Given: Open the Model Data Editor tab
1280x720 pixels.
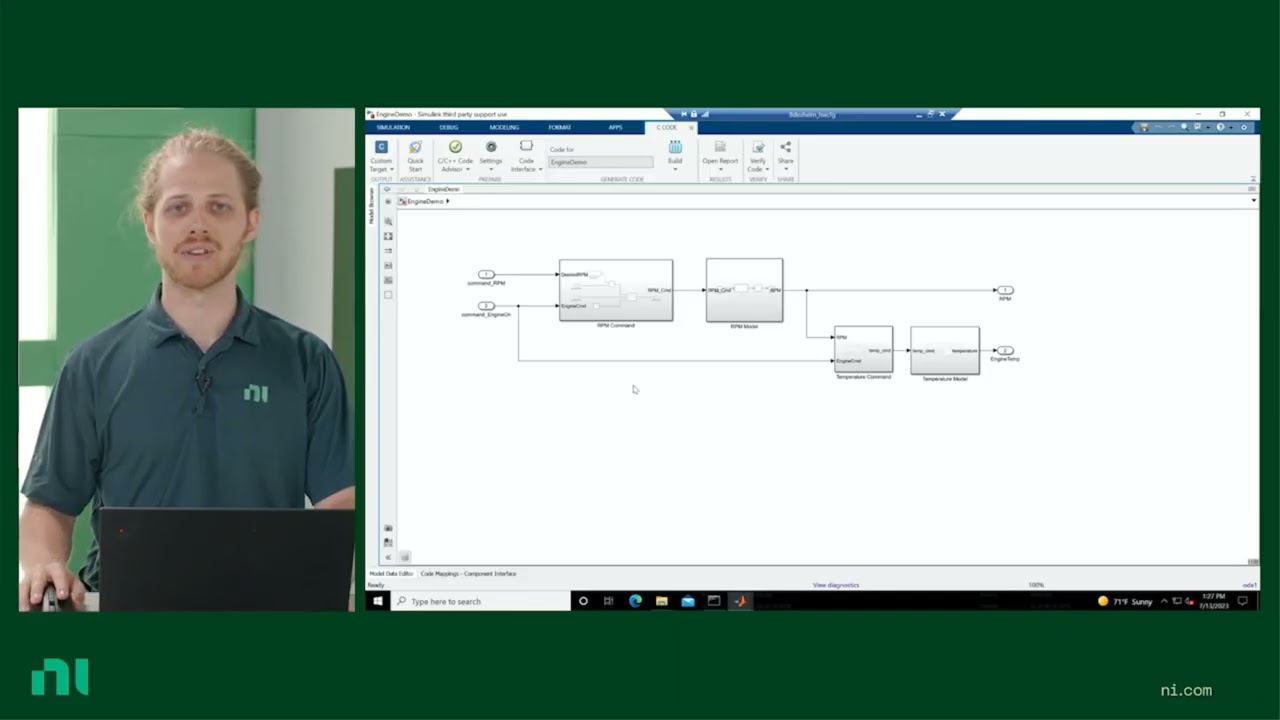Looking at the screenshot, I should (x=391, y=574).
